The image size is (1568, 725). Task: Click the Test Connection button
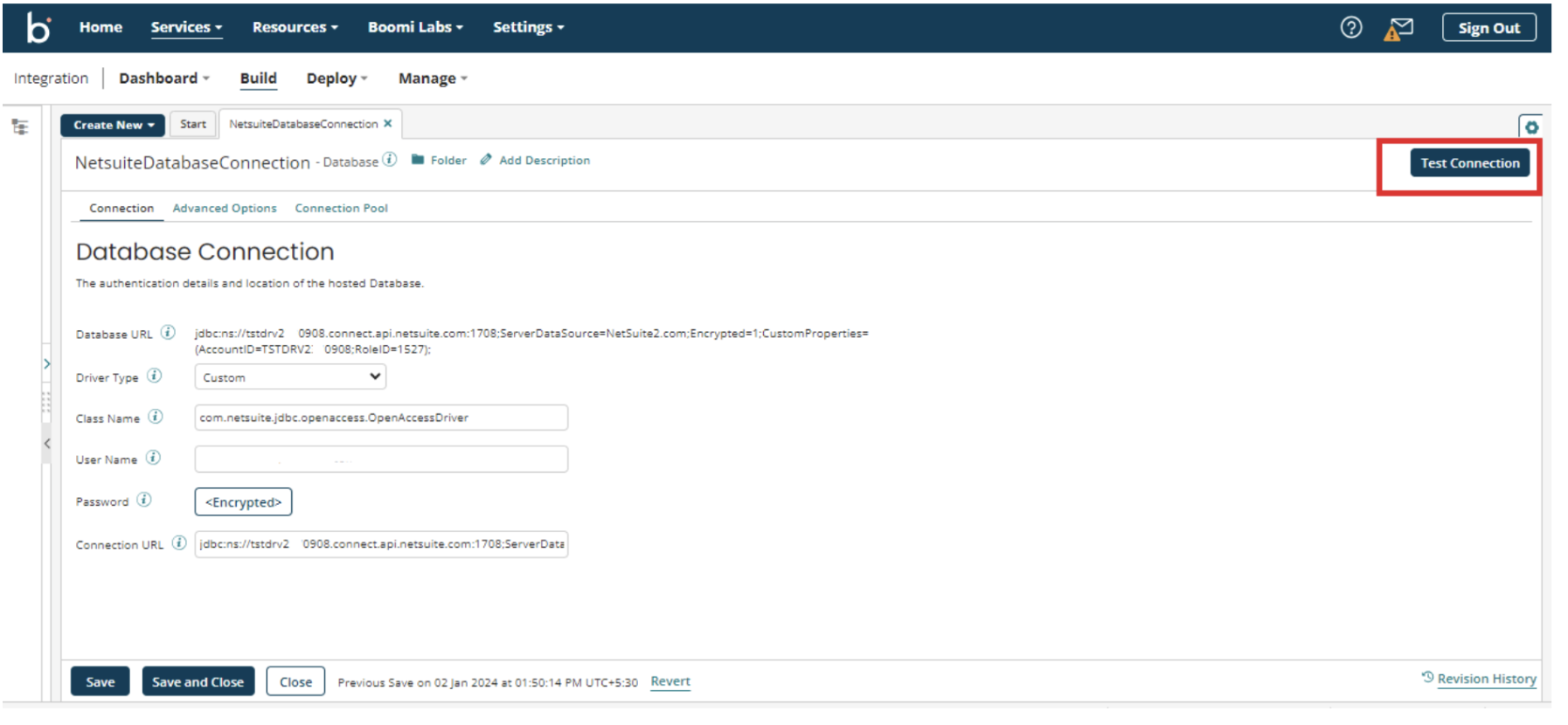(1469, 163)
